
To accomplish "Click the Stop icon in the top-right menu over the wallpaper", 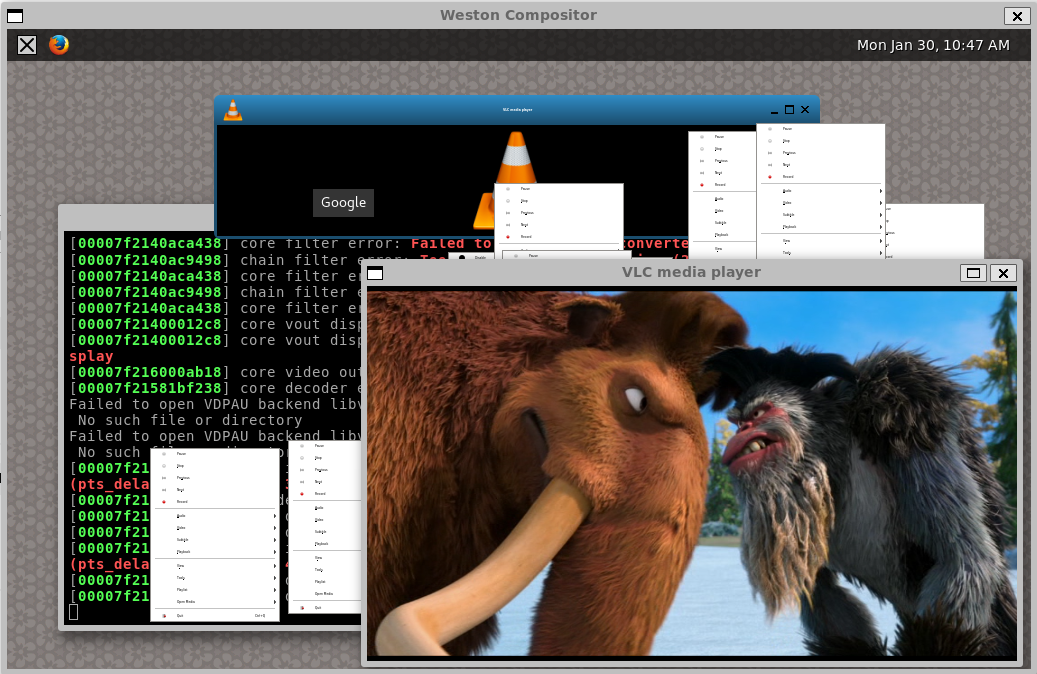I will [770, 141].
